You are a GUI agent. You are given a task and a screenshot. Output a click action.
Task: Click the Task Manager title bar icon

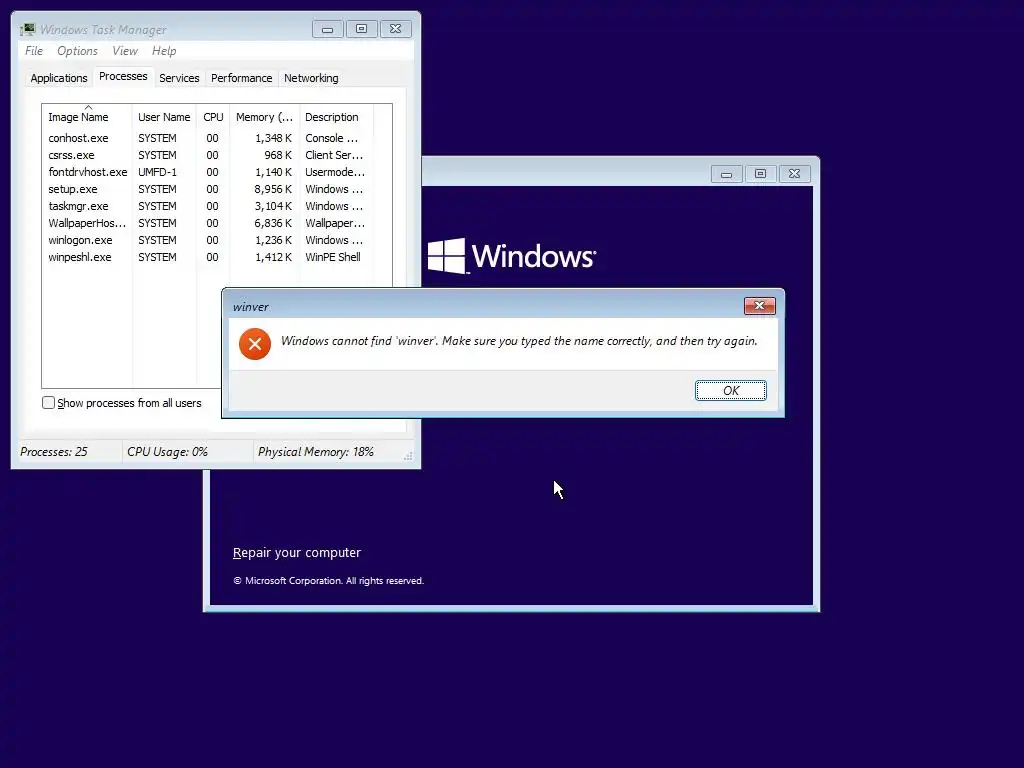[x=27, y=29]
